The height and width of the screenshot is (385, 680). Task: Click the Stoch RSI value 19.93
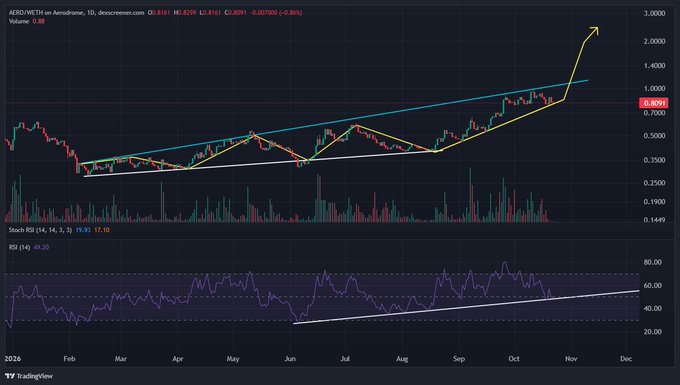83,230
